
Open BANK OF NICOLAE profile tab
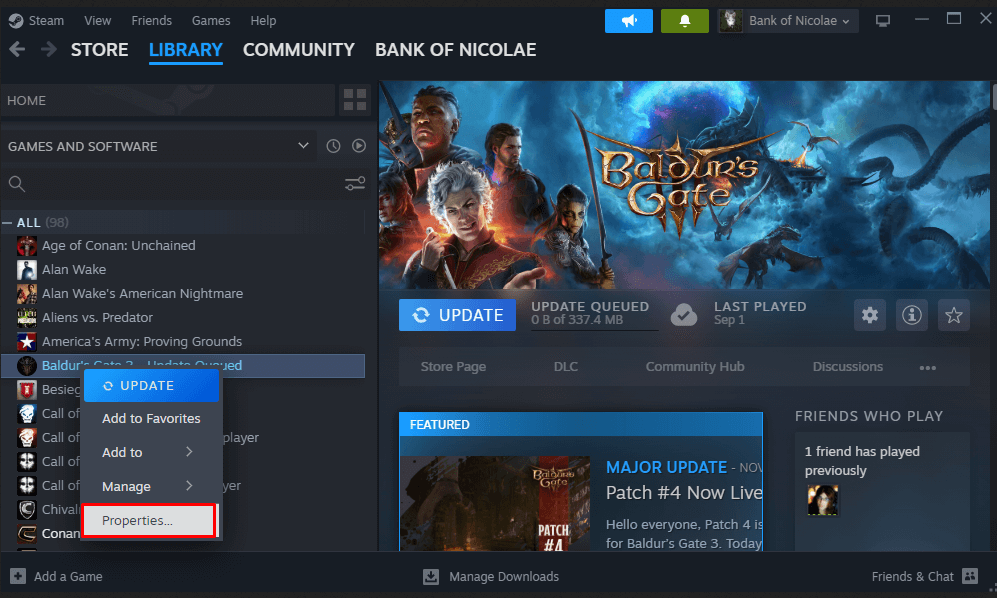455,50
